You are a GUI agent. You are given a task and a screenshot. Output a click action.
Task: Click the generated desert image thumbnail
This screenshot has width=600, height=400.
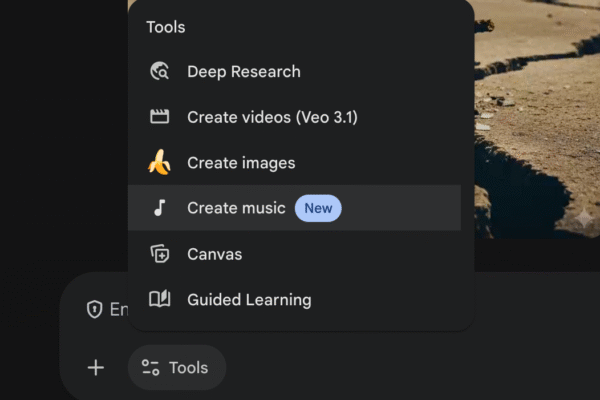pyautogui.click(x=537, y=119)
